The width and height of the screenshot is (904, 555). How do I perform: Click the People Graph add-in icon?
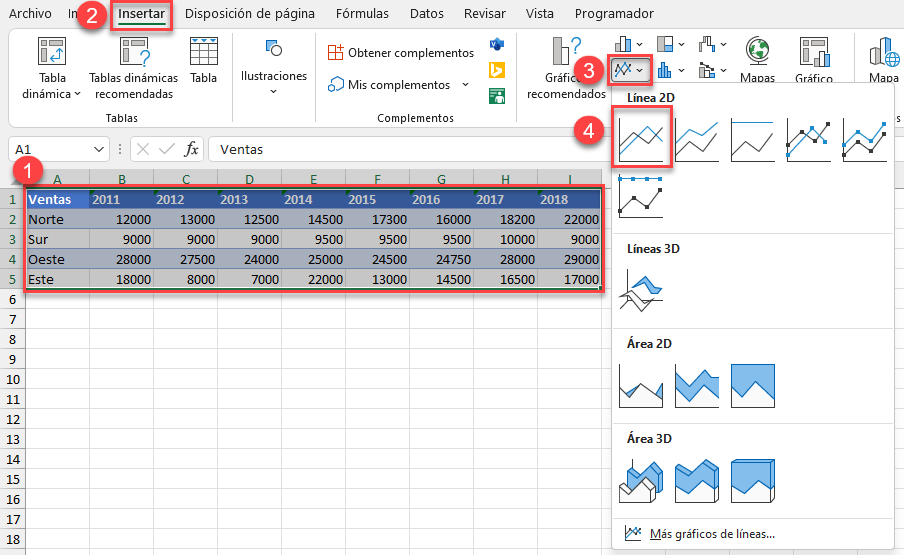[x=496, y=96]
